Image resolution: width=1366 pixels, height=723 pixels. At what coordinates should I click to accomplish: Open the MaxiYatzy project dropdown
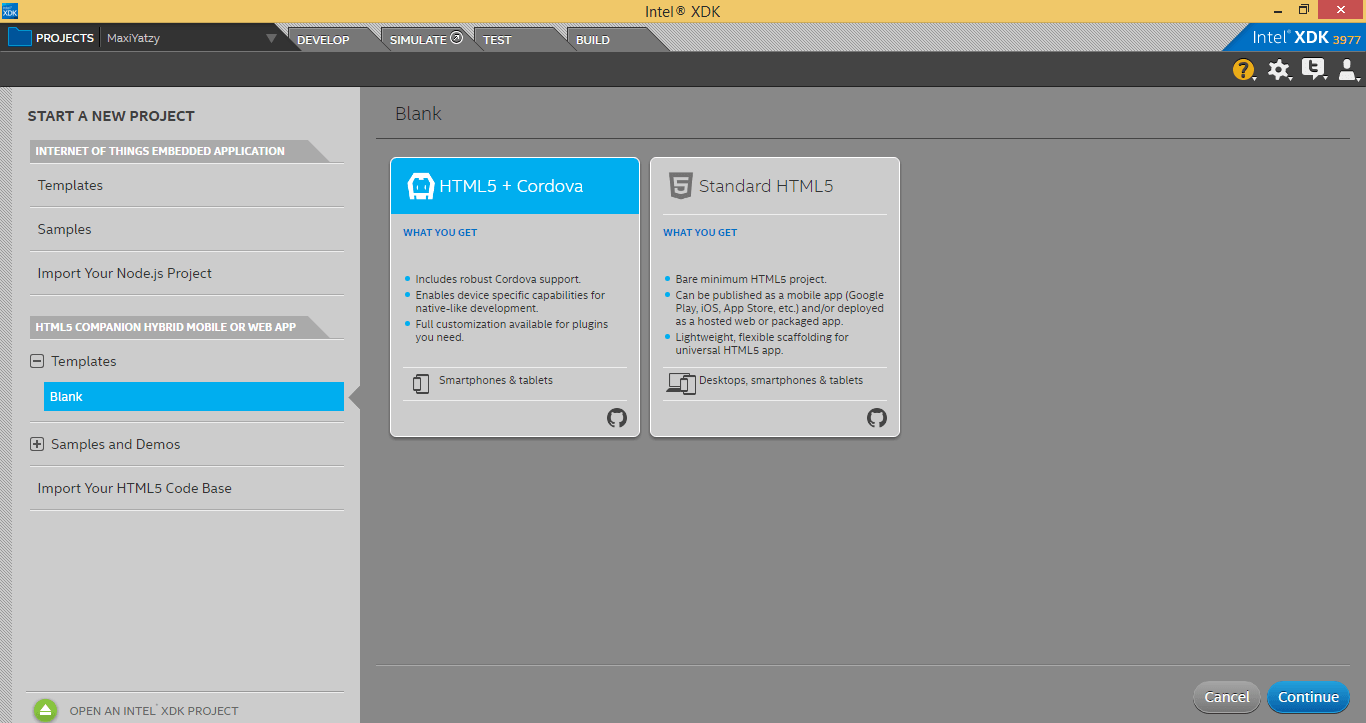(271, 39)
